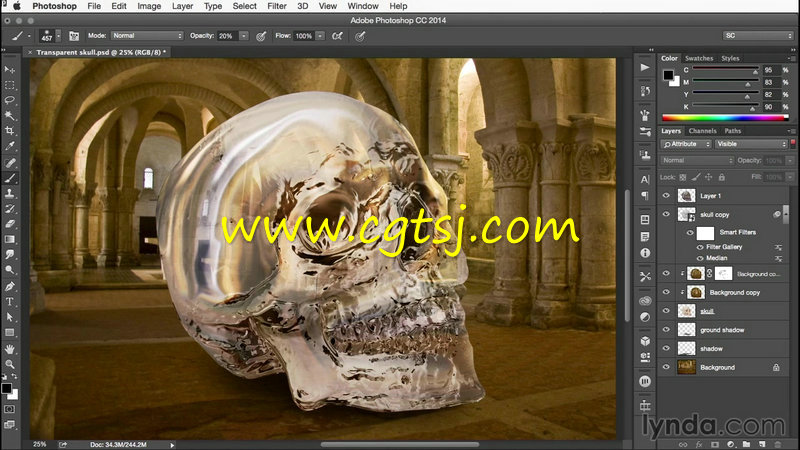The height and width of the screenshot is (450, 800).
Task: Open the Photoshop application menu
Action: 54,6
